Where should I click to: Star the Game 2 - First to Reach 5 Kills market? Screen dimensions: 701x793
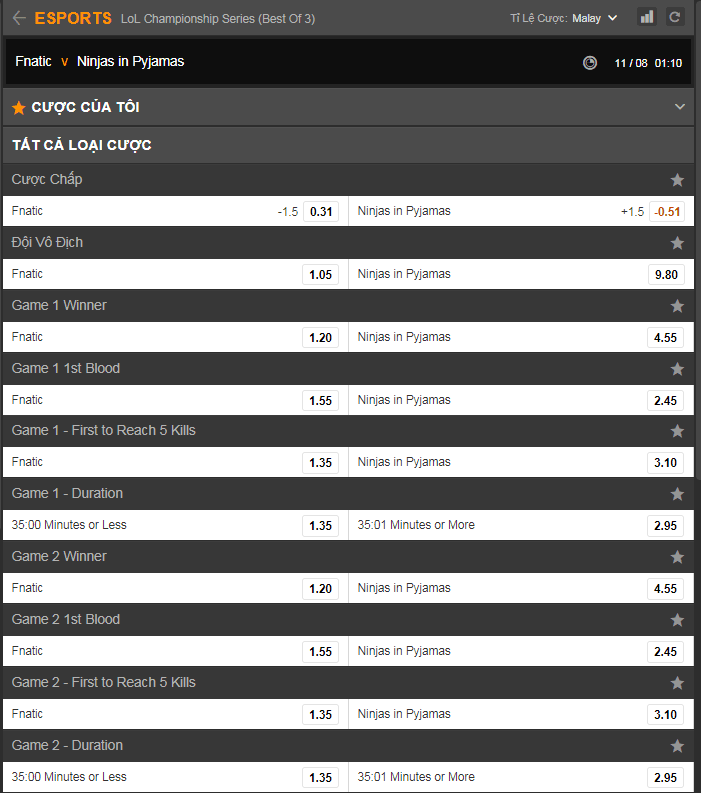point(677,683)
